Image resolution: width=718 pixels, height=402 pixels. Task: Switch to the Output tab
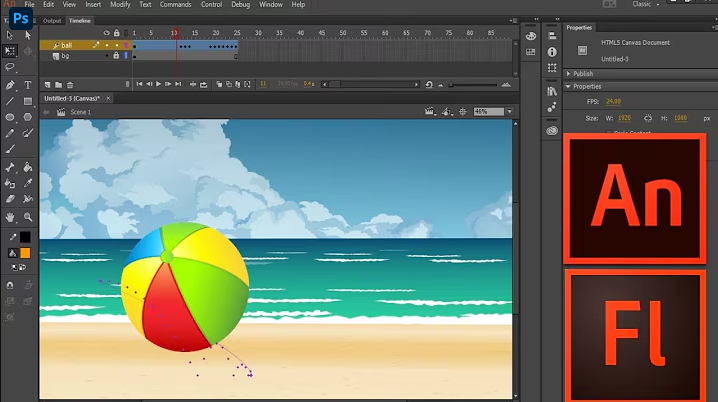pos(52,21)
